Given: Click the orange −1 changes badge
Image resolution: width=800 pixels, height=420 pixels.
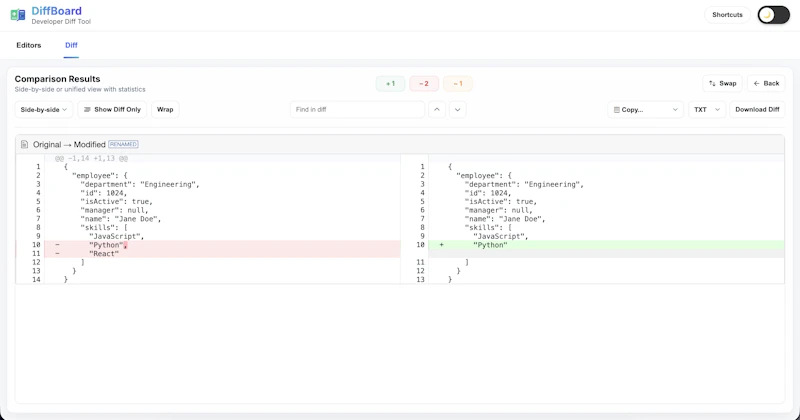Looking at the screenshot, I should point(458,84).
